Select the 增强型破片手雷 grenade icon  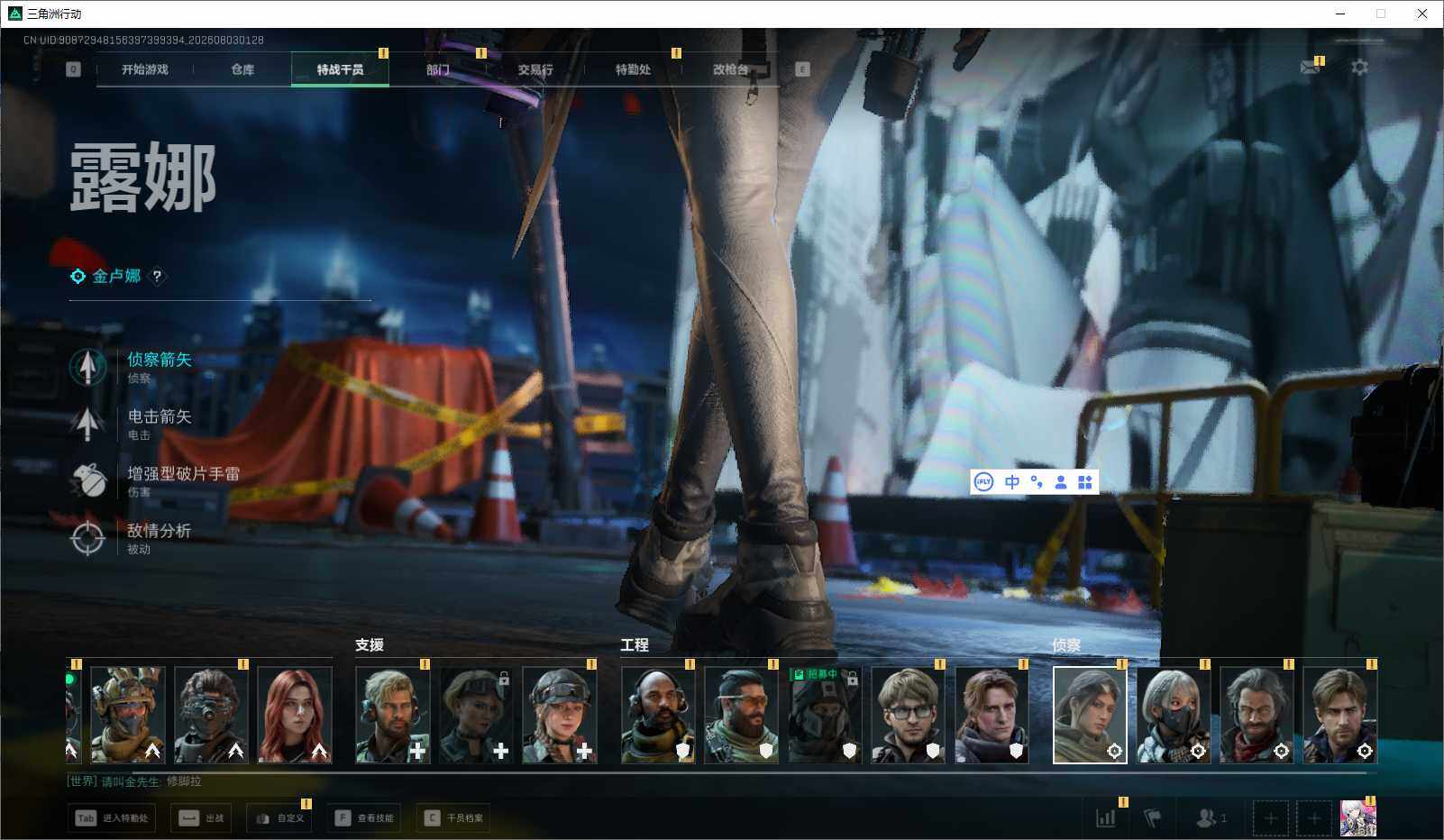tap(87, 480)
